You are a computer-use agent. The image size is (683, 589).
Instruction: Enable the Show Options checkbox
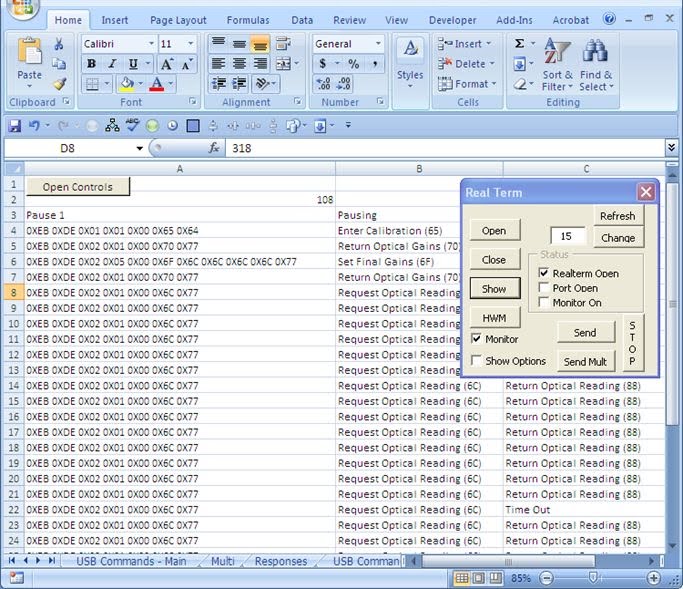477,360
